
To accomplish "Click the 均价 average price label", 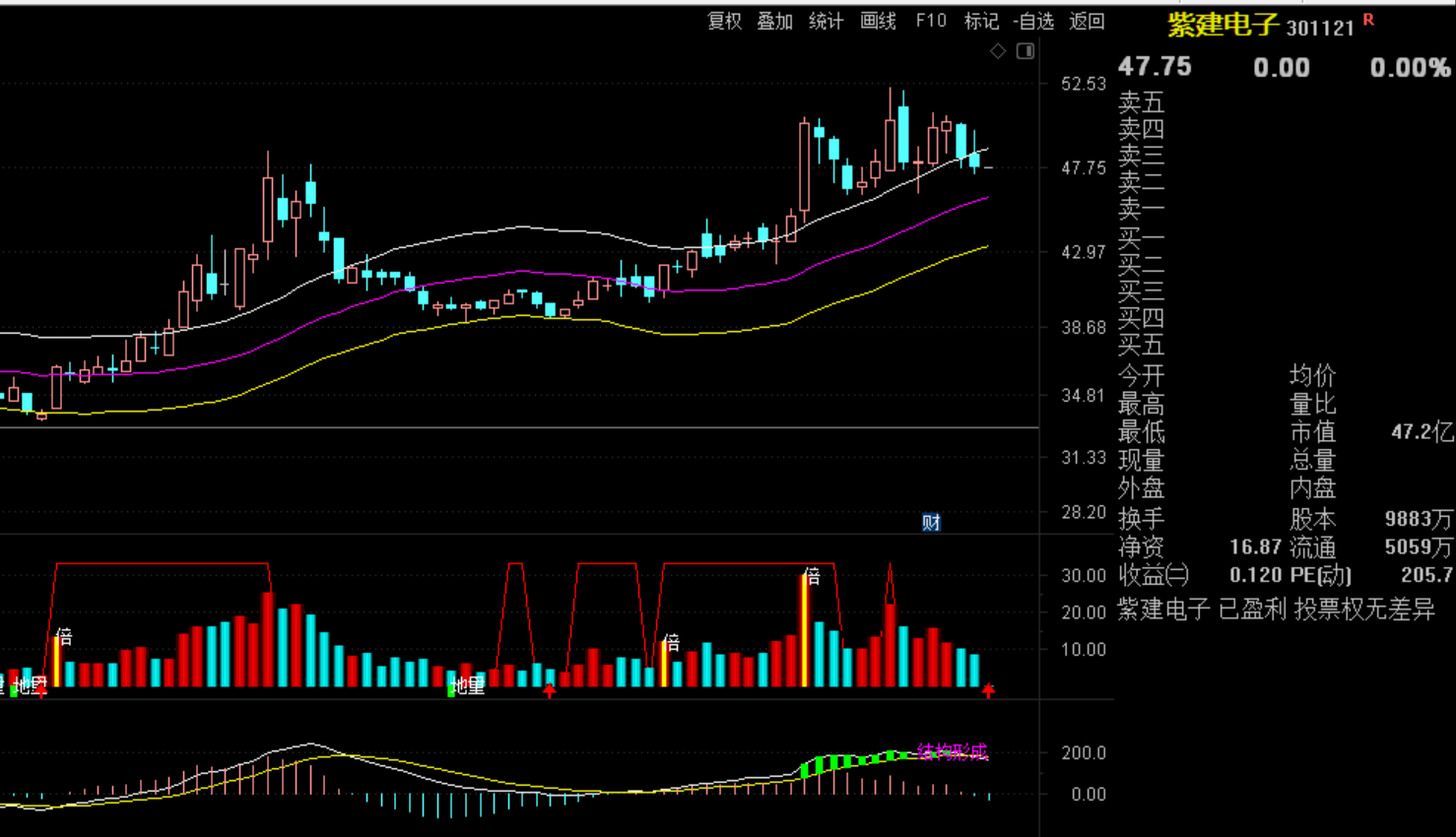I will point(1313,375).
